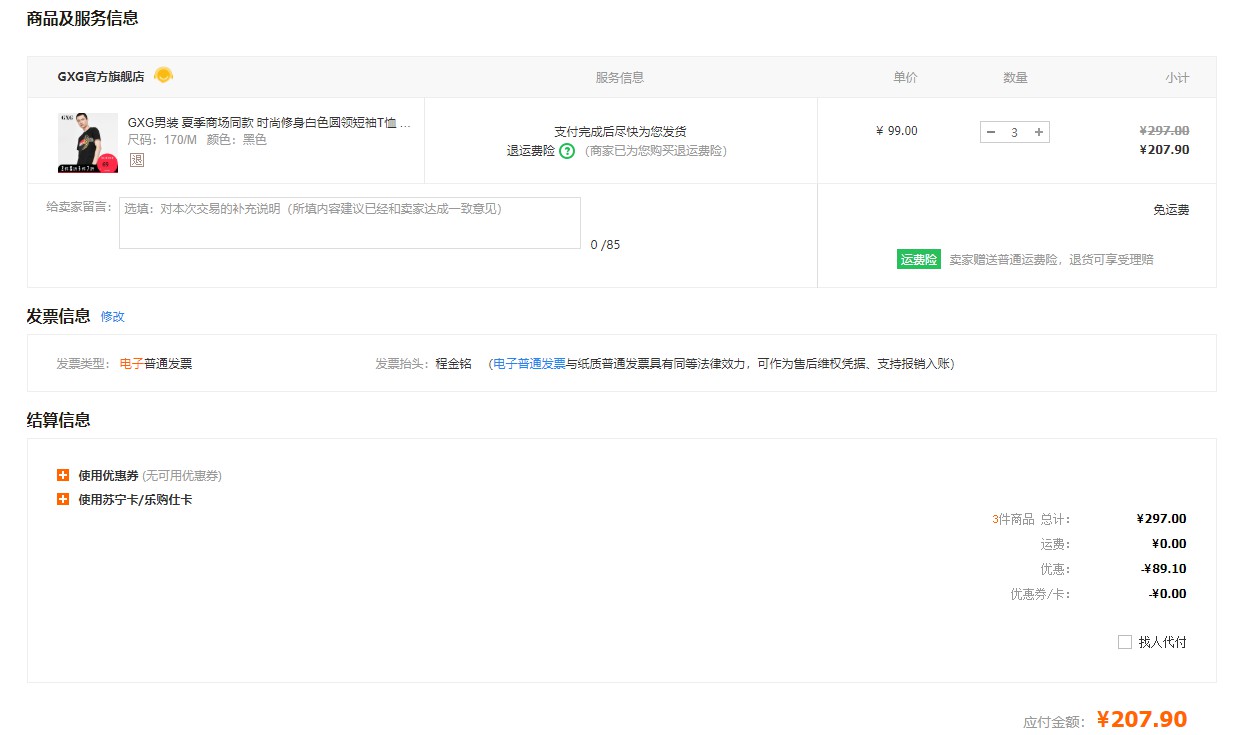This screenshot has width=1238, height=735.
Task: Click the 给卖家留言 message text box
Action: (349, 223)
